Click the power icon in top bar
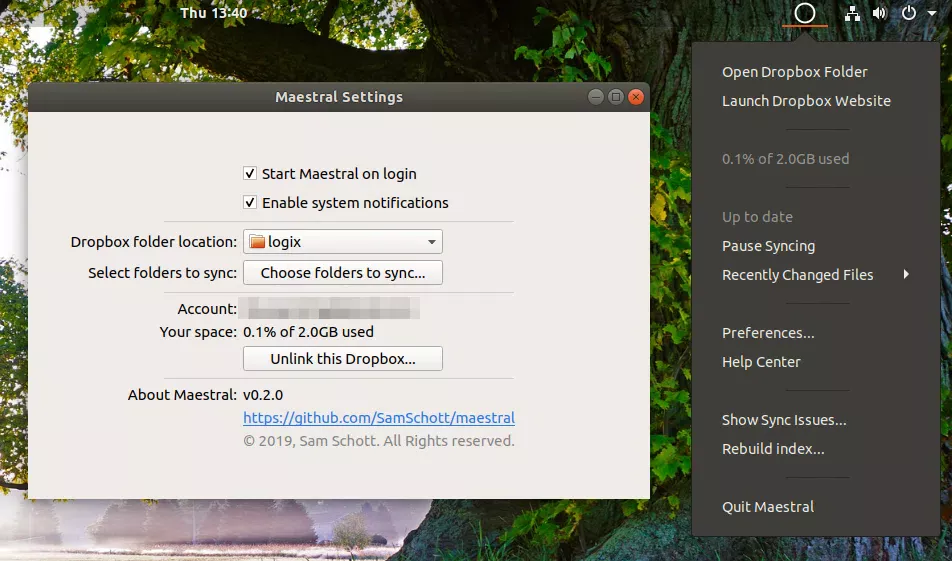 [x=909, y=14]
